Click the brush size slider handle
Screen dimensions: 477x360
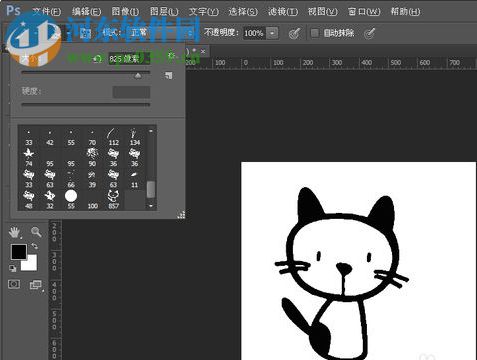(138, 76)
